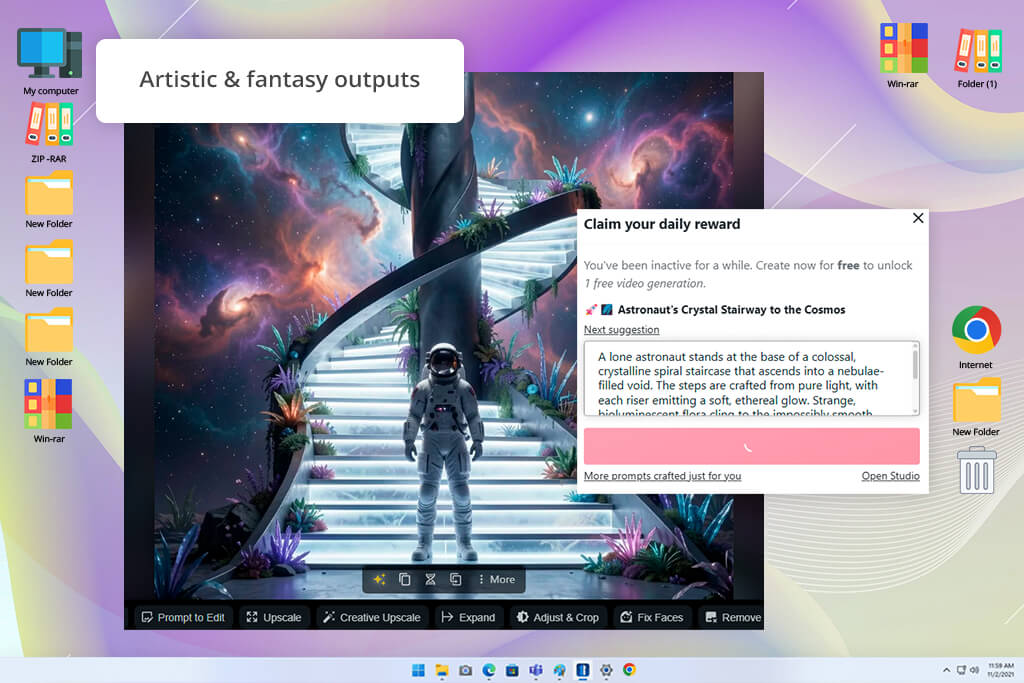Viewport: 1024px width, 683px height.
Task: Click the overlapping squares icon beside More
Action: point(456,579)
